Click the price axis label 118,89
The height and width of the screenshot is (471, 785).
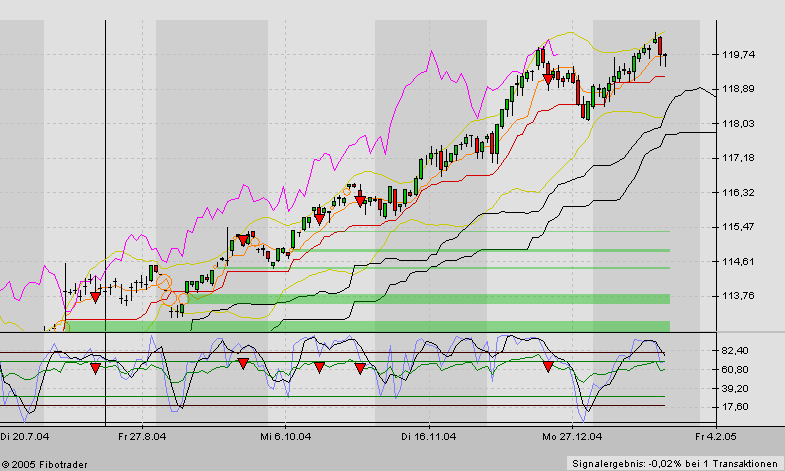738,89
